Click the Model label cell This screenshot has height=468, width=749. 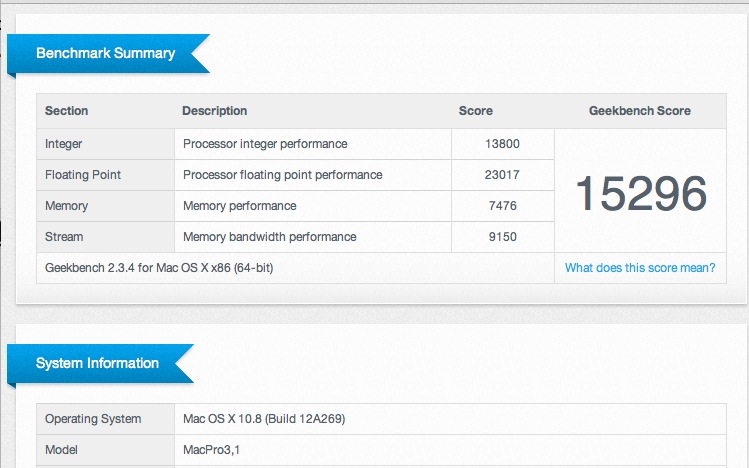[x=106, y=450]
